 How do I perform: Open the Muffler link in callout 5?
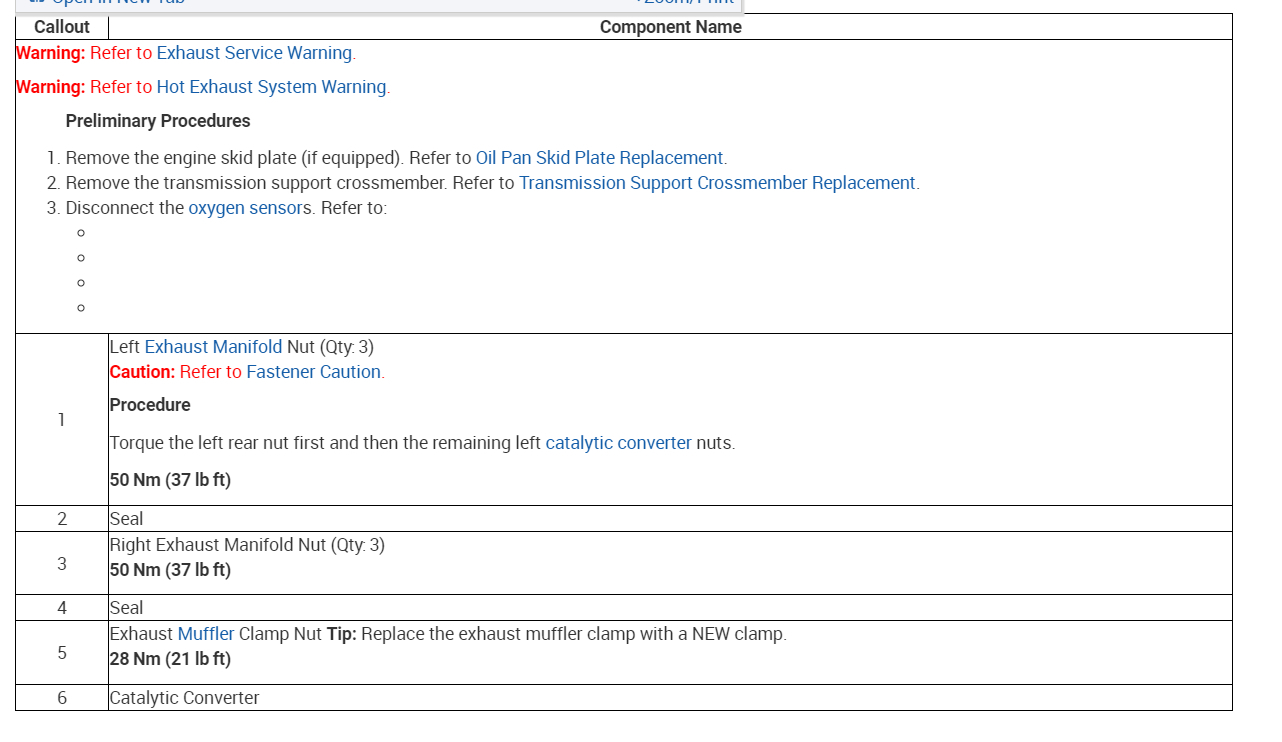[x=206, y=634]
